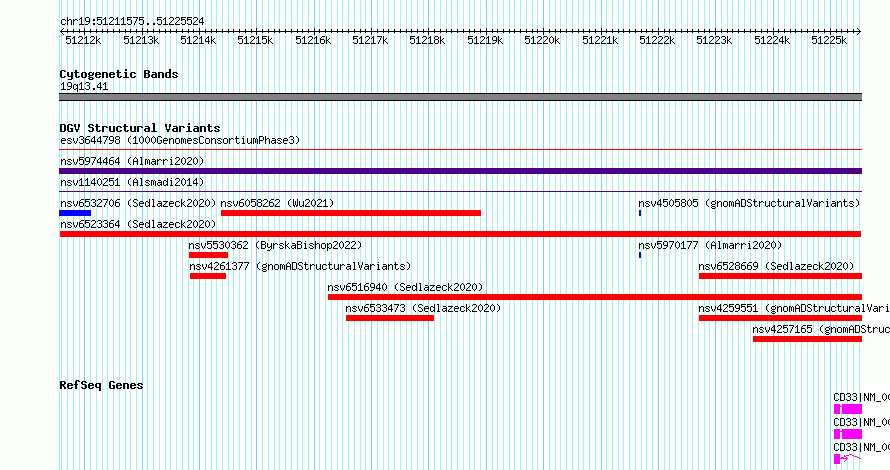Screen dimensions: 890x470
Task: Click the nsv4261377 gnomADStructuralVariants label
Action: (x=300, y=266)
